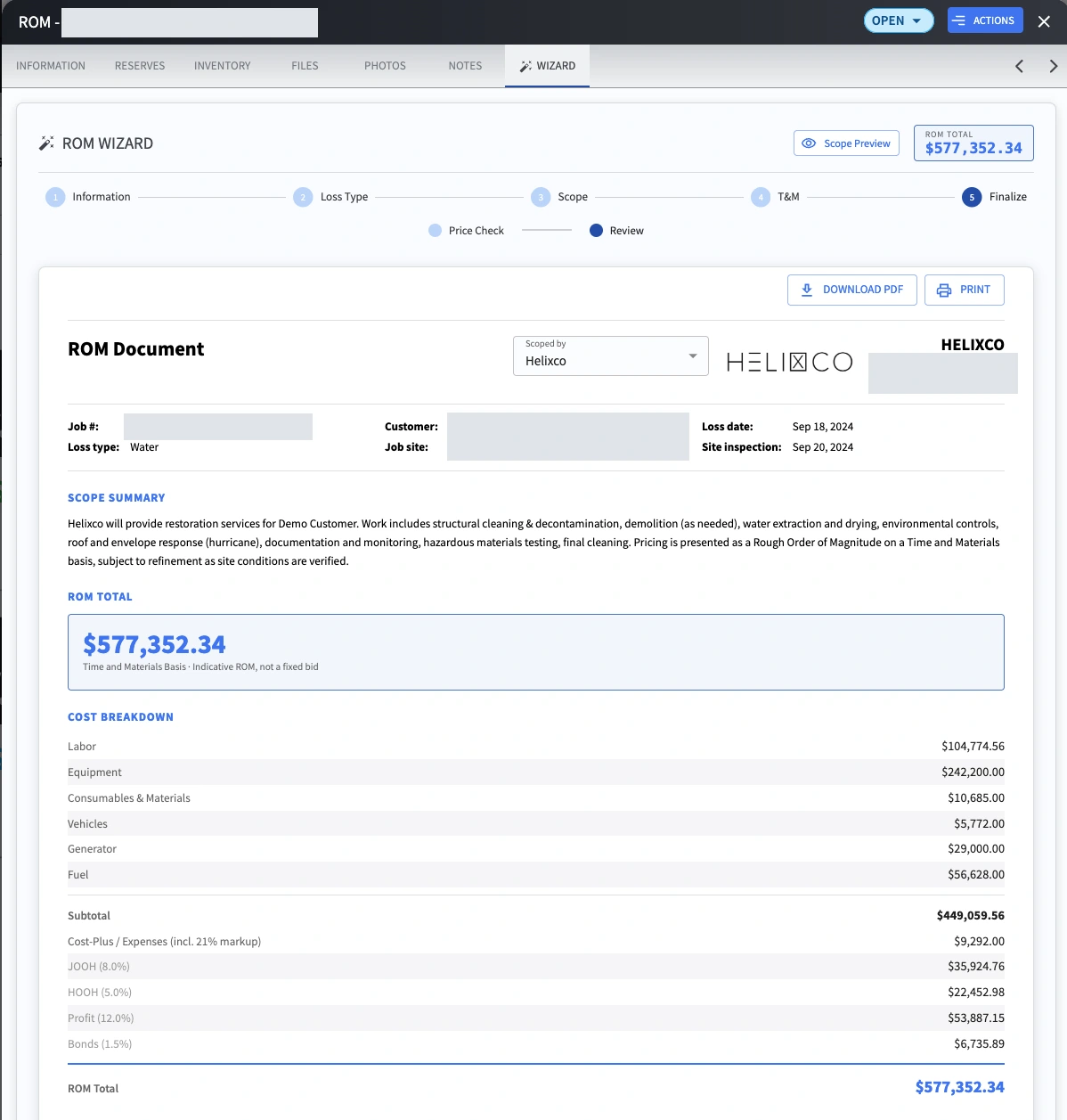Screen dimensions: 1067x1120
Task: Select the Review sub-step
Action: pyautogui.click(x=616, y=231)
